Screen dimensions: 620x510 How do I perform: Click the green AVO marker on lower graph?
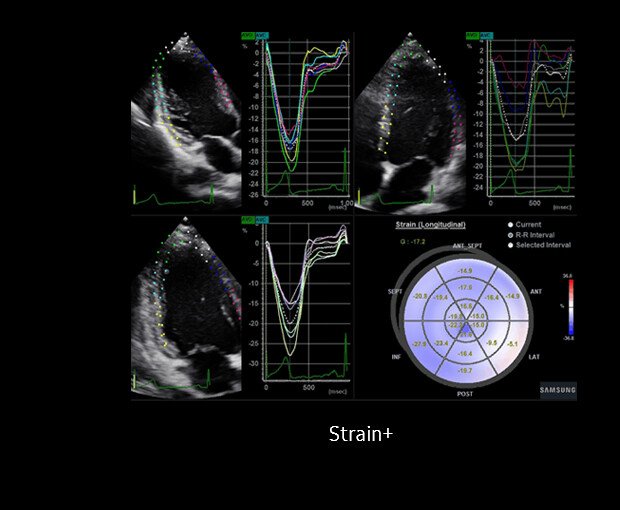click(x=248, y=220)
